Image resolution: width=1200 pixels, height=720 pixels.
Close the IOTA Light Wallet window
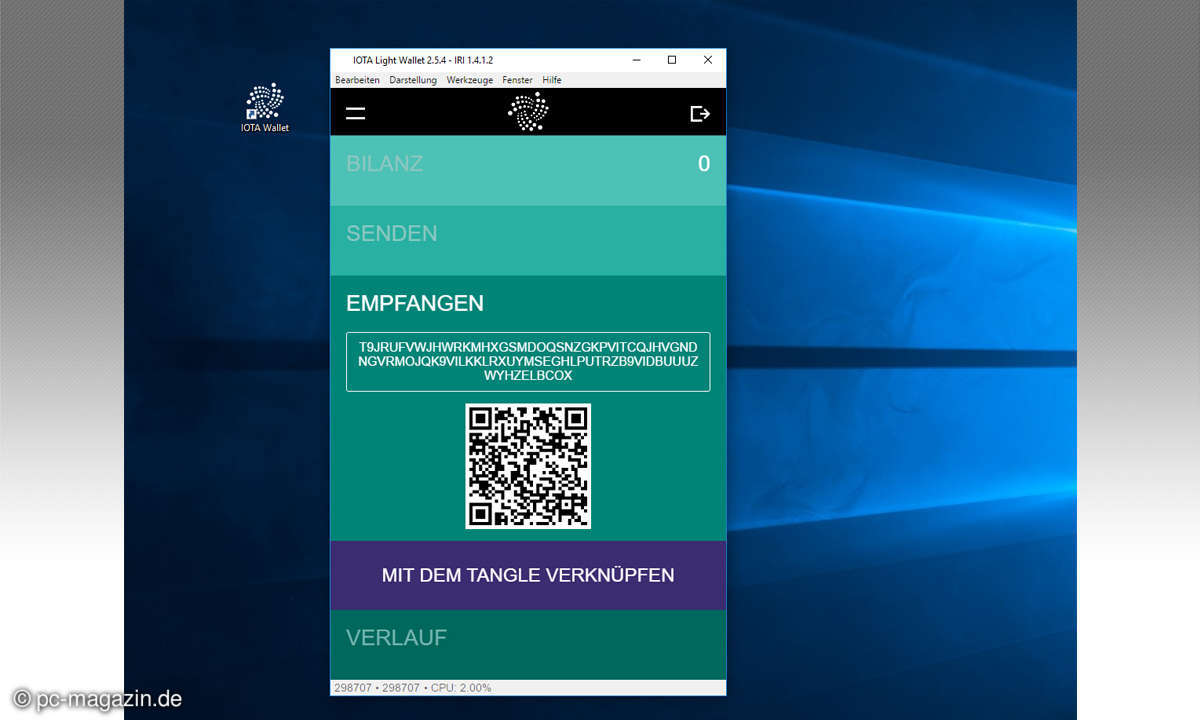click(x=708, y=60)
